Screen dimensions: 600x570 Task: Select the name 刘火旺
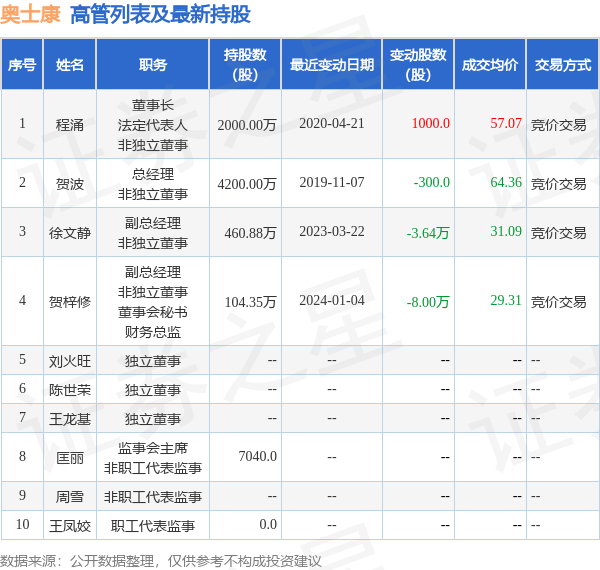pos(69,361)
